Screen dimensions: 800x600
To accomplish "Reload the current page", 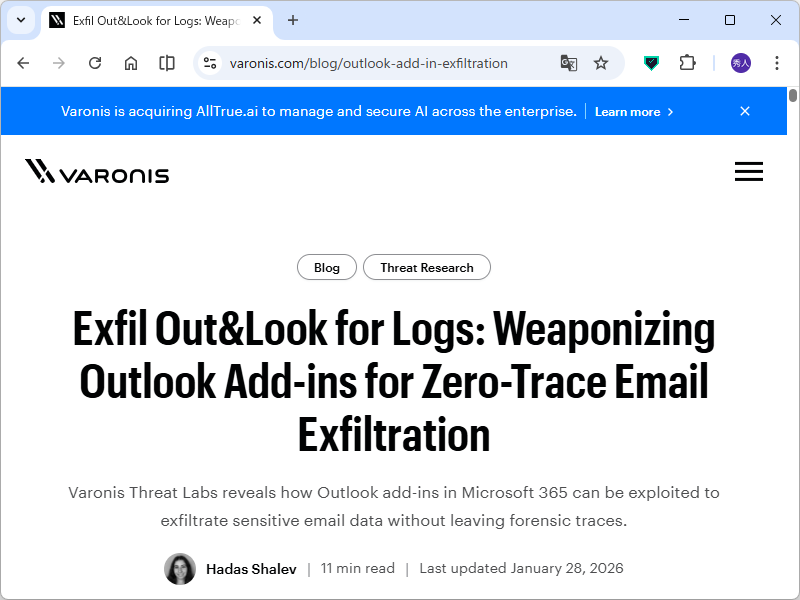I will 94,62.
